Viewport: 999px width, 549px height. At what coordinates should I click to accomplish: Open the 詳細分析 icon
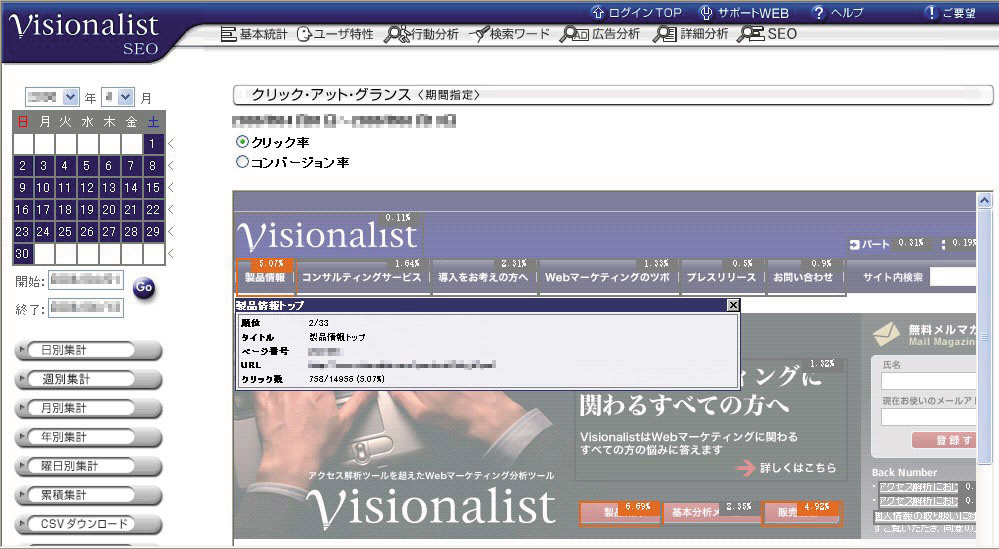pos(665,34)
